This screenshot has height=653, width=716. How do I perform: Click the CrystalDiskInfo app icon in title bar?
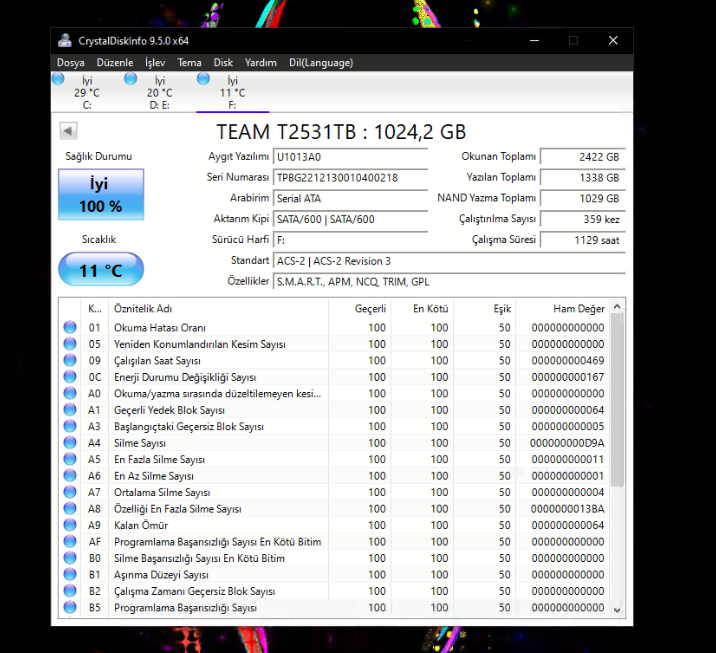(x=65, y=41)
